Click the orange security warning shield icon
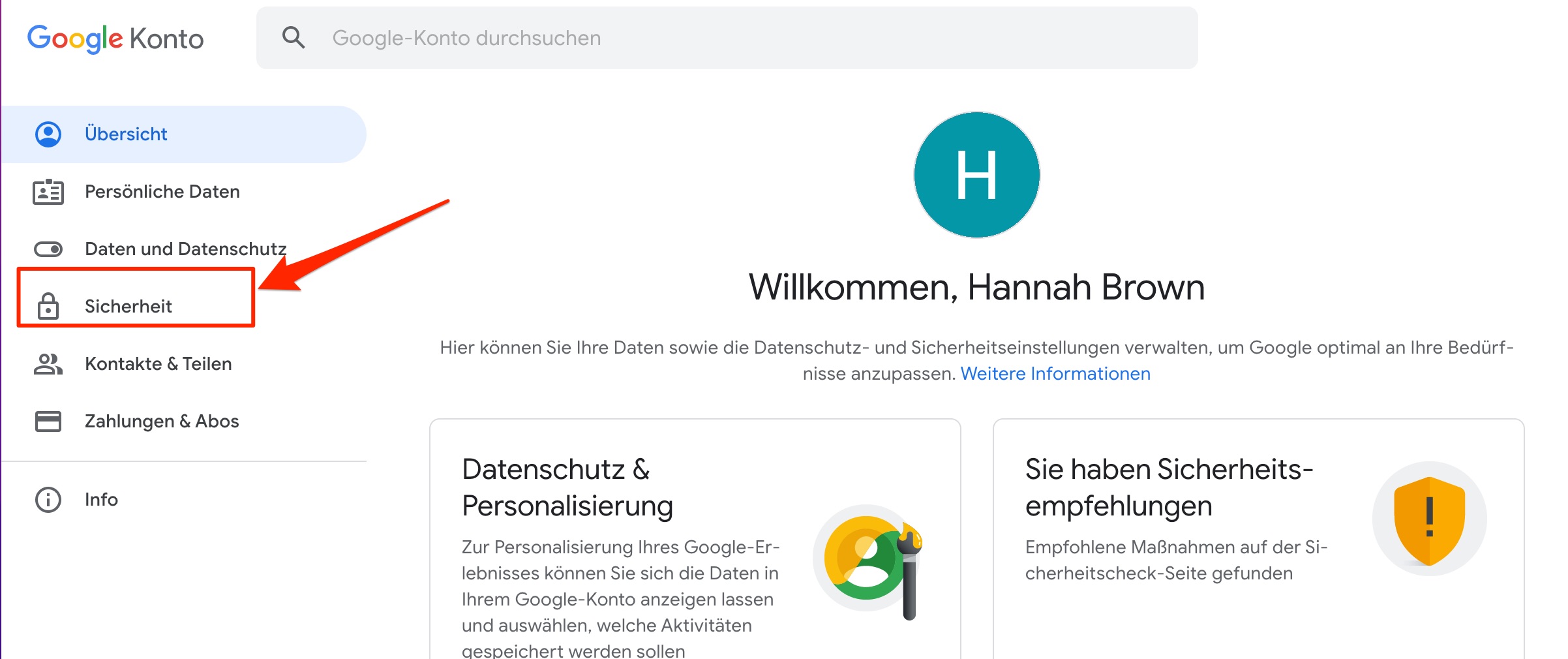This screenshot has height=659, width=1568. [x=1430, y=520]
